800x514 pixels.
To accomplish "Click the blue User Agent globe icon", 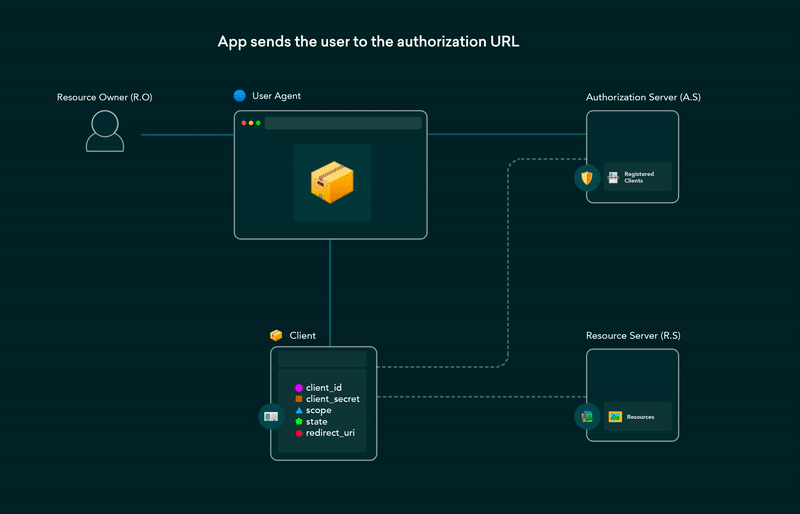I will point(239,95).
